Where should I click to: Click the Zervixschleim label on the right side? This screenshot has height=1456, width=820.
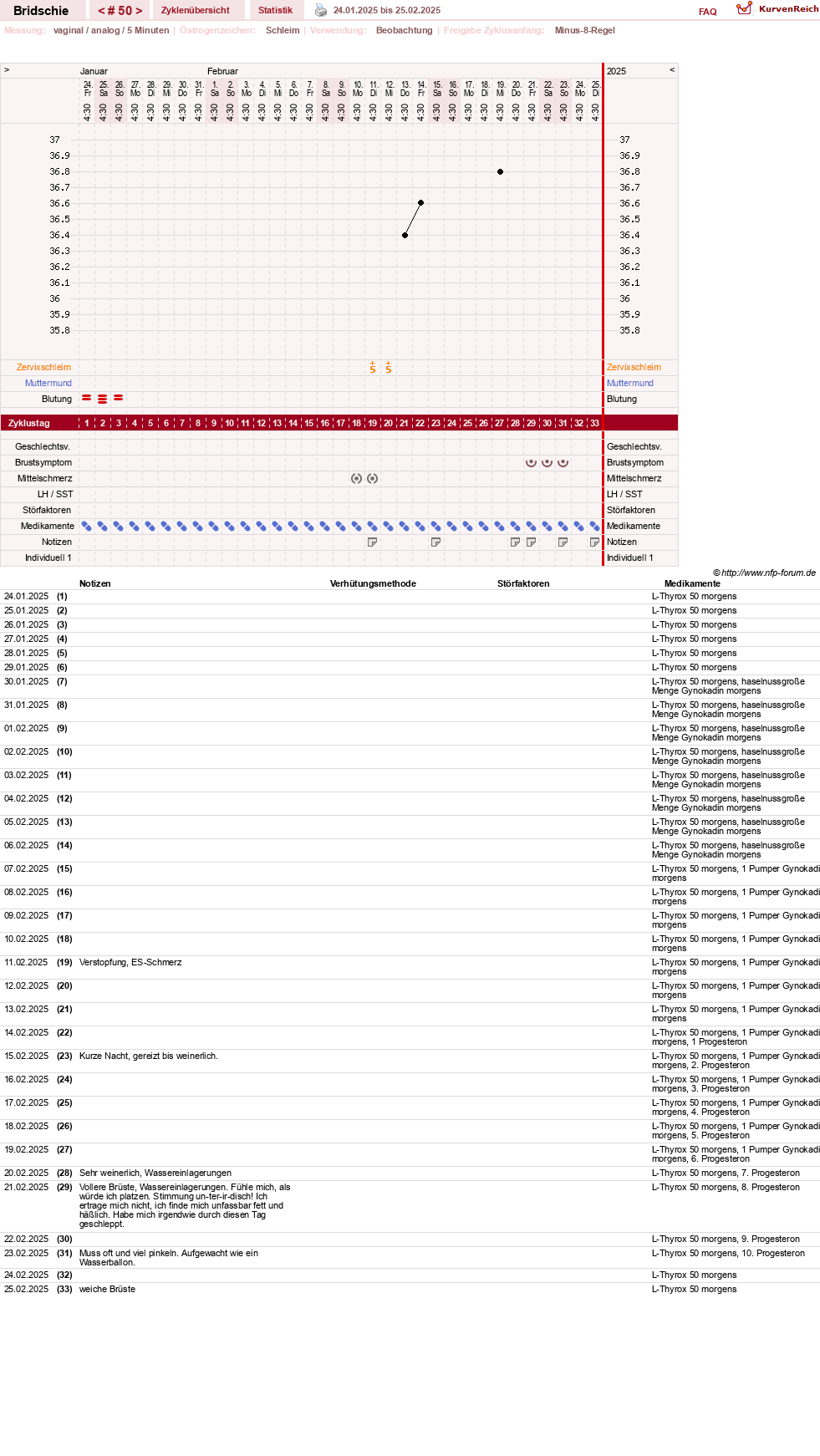tap(634, 367)
